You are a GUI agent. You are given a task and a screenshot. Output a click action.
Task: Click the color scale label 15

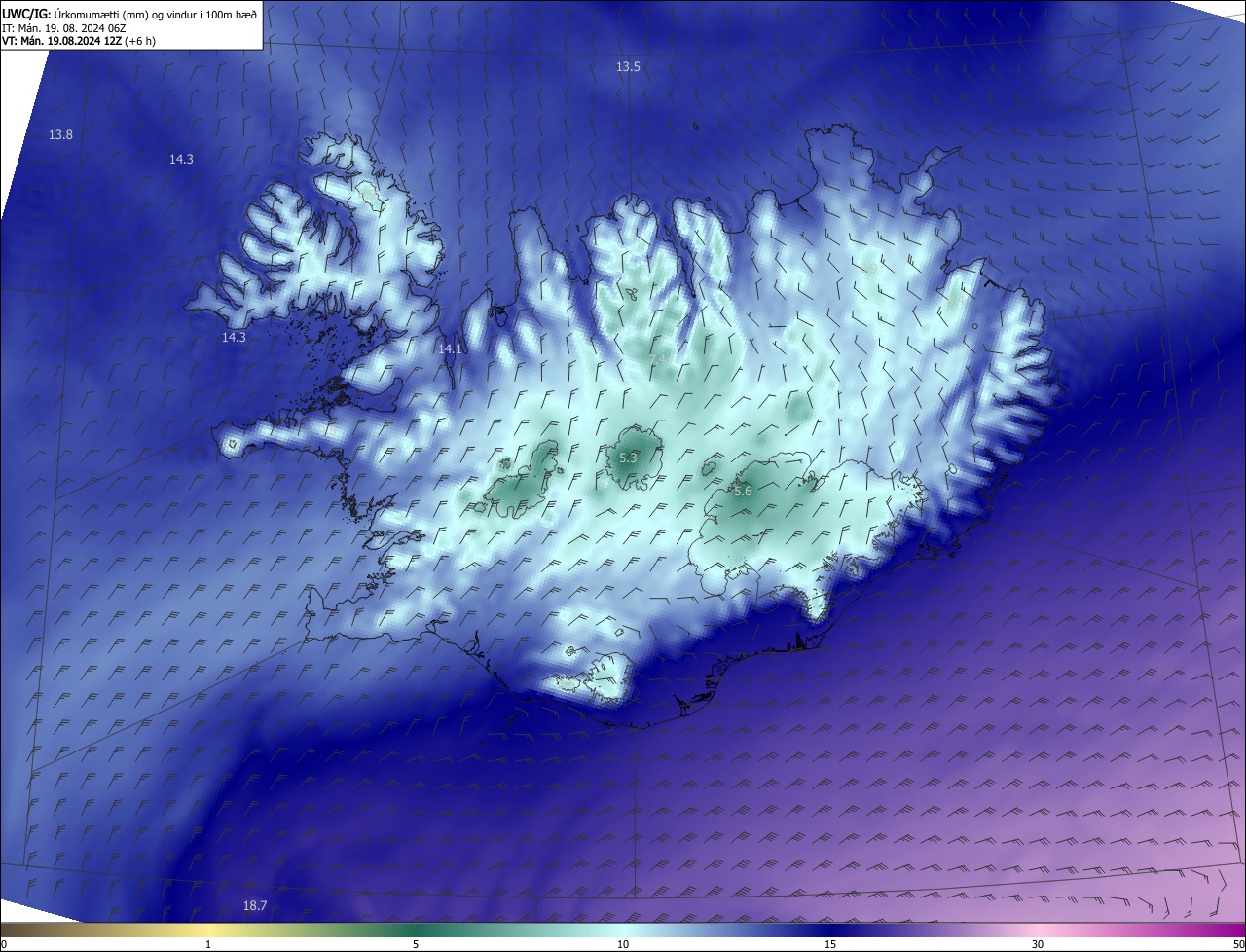pos(830,944)
